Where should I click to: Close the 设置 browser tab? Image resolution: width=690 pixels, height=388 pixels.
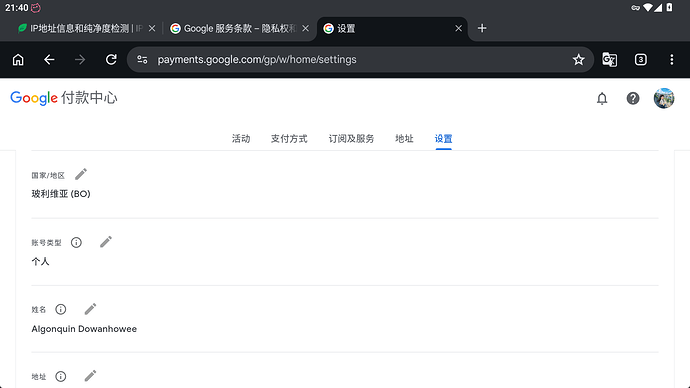[x=459, y=28]
